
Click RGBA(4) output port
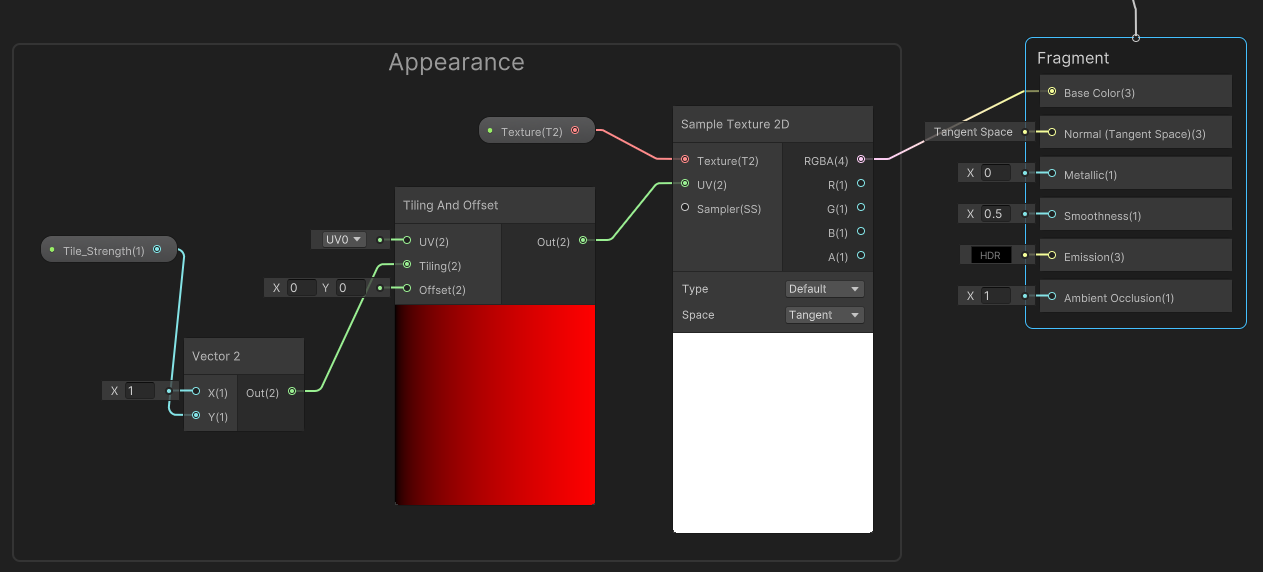click(861, 160)
